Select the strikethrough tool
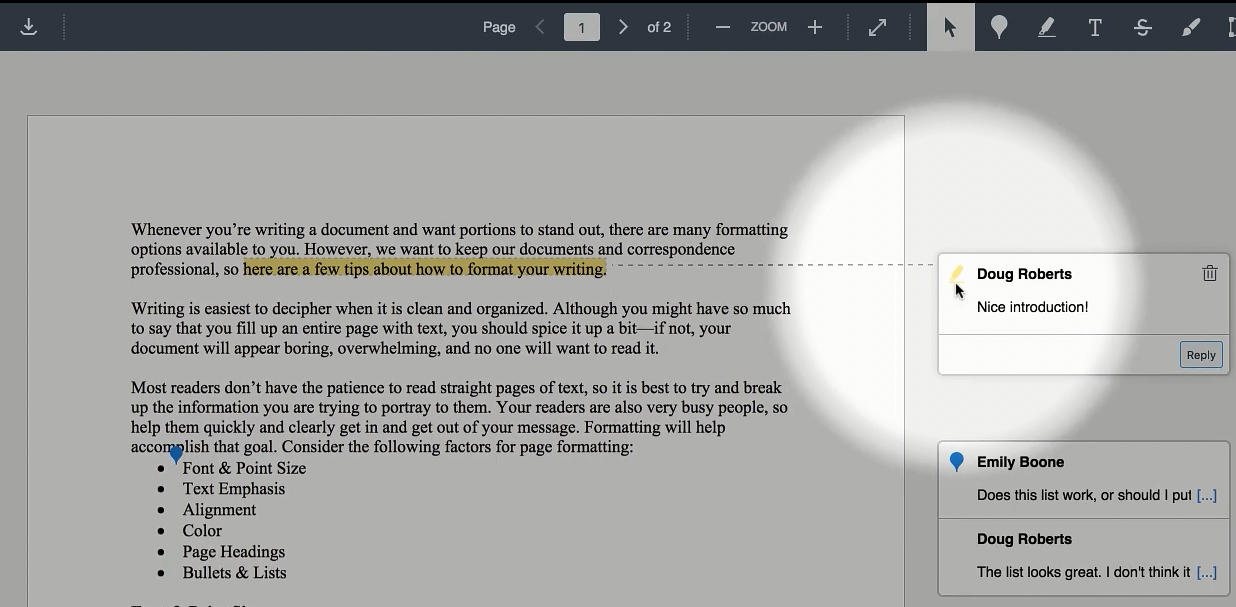Viewport: 1236px width, 607px height. 1142,27
